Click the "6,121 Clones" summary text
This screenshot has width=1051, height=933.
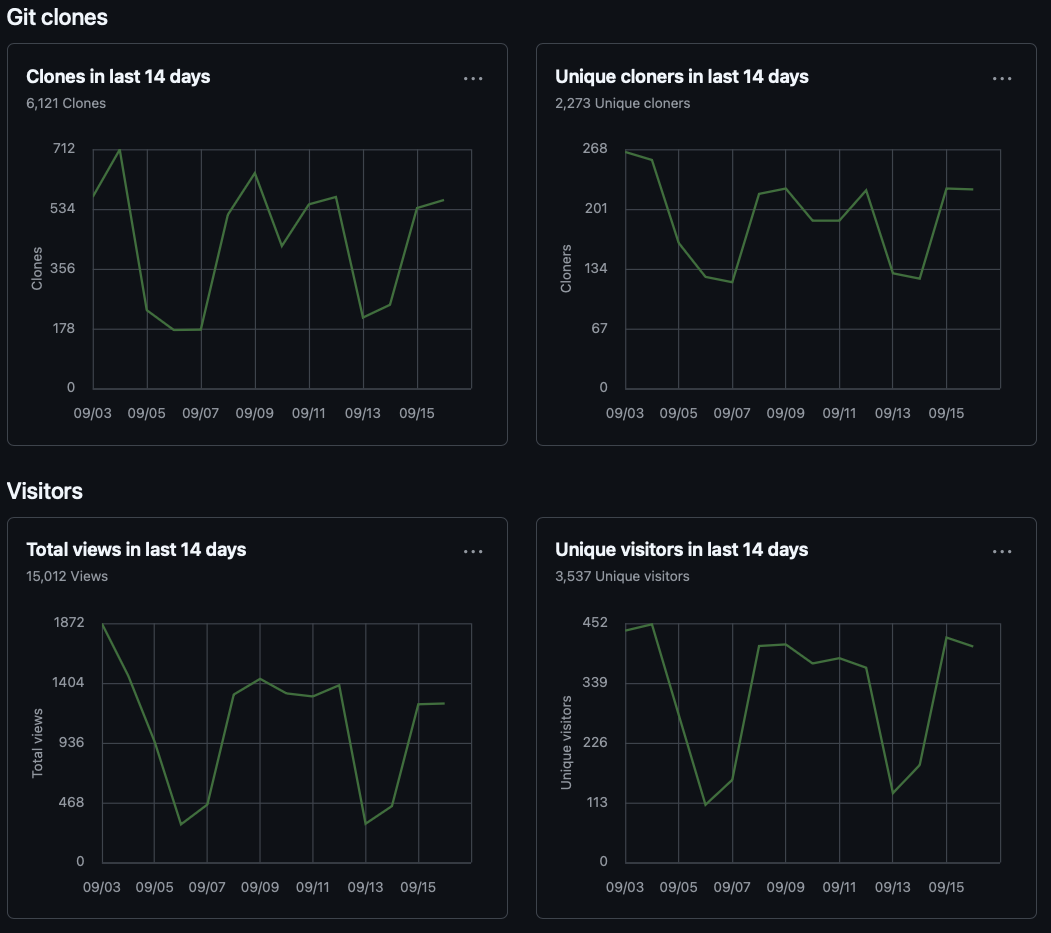click(x=66, y=103)
